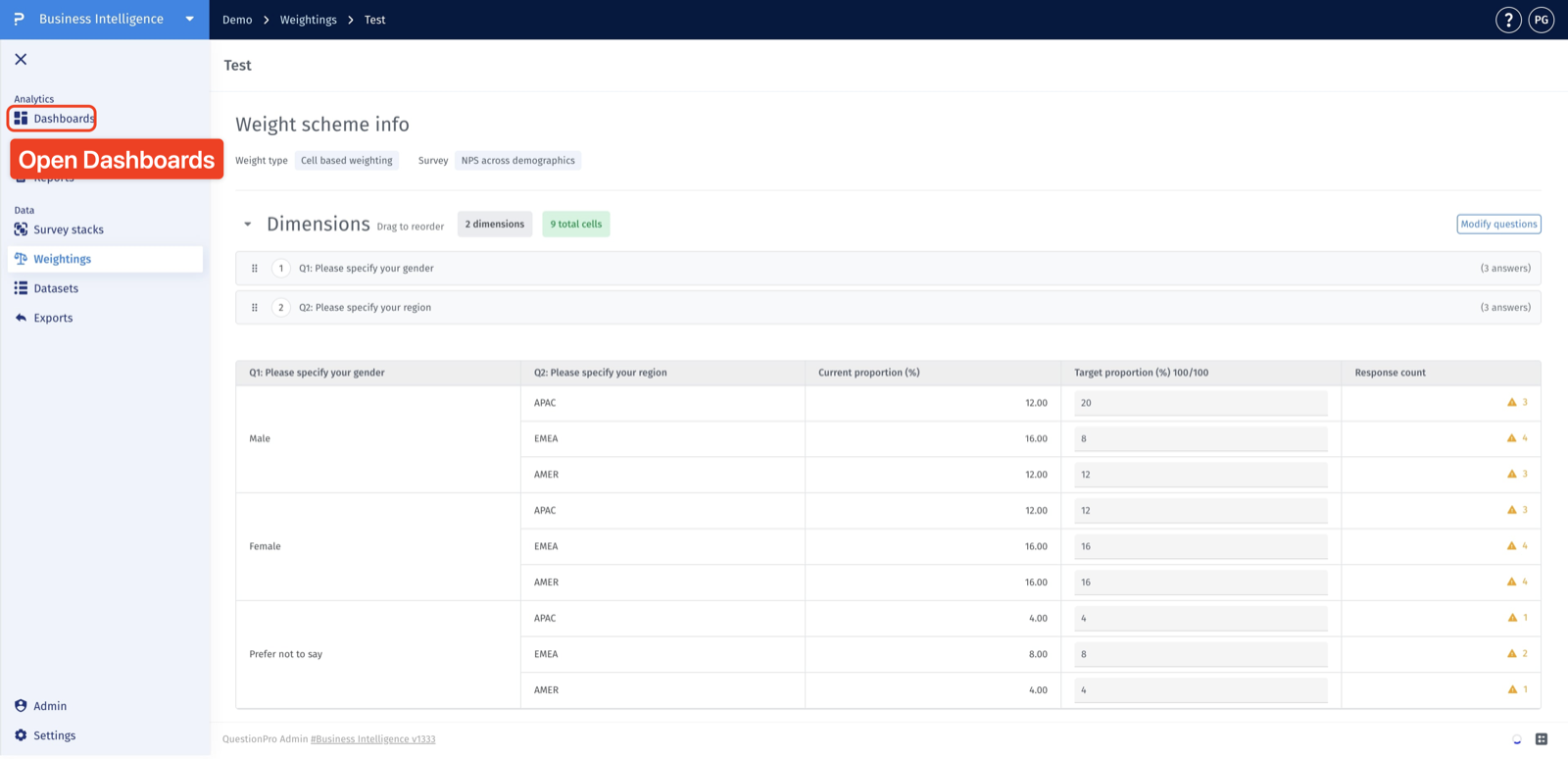
Task: Click the Exports arrow icon
Action: (x=21, y=318)
